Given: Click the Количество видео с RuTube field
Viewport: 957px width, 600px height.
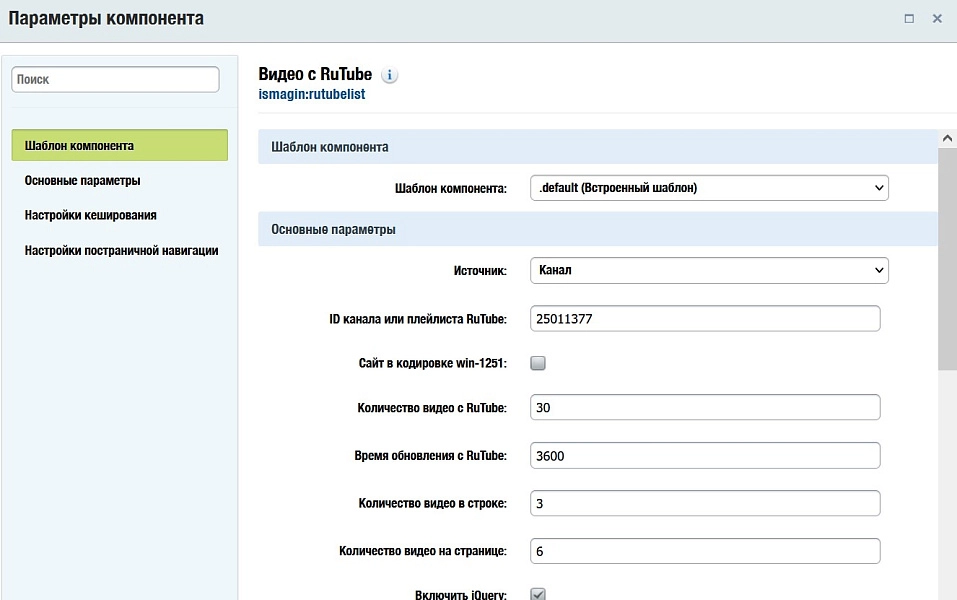Looking at the screenshot, I should pos(705,407).
